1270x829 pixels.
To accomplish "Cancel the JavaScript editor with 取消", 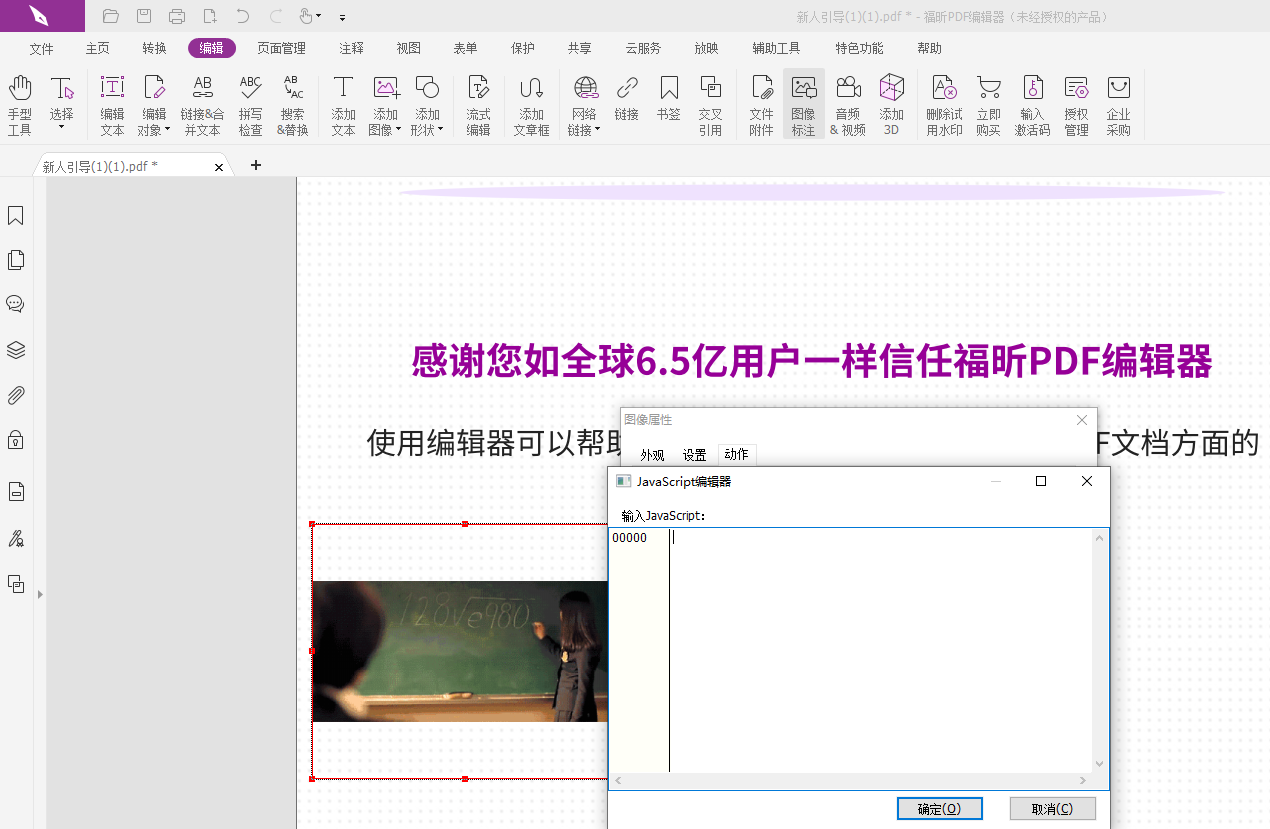I will point(1052,807).
